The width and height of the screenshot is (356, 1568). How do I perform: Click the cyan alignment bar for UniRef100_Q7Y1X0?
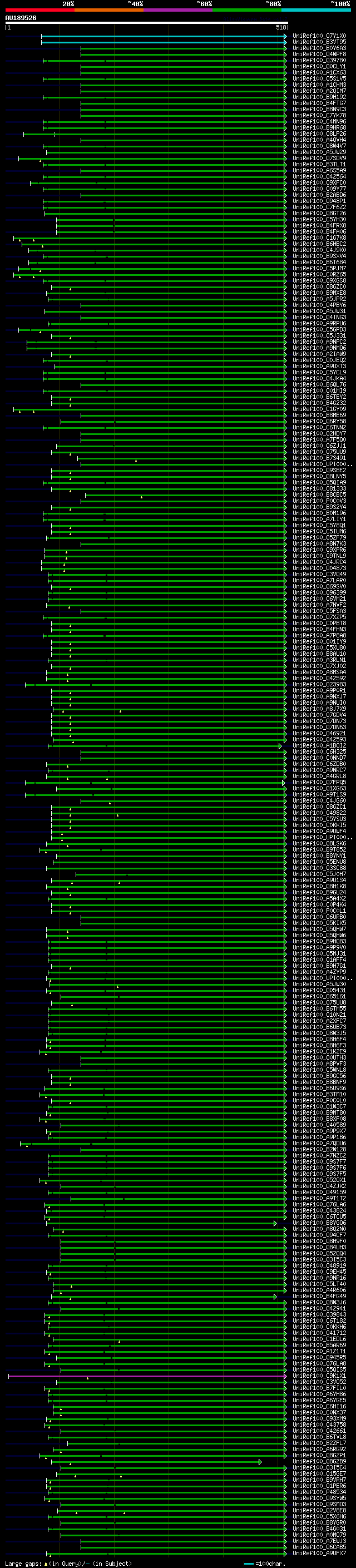[x=163, y=36]
